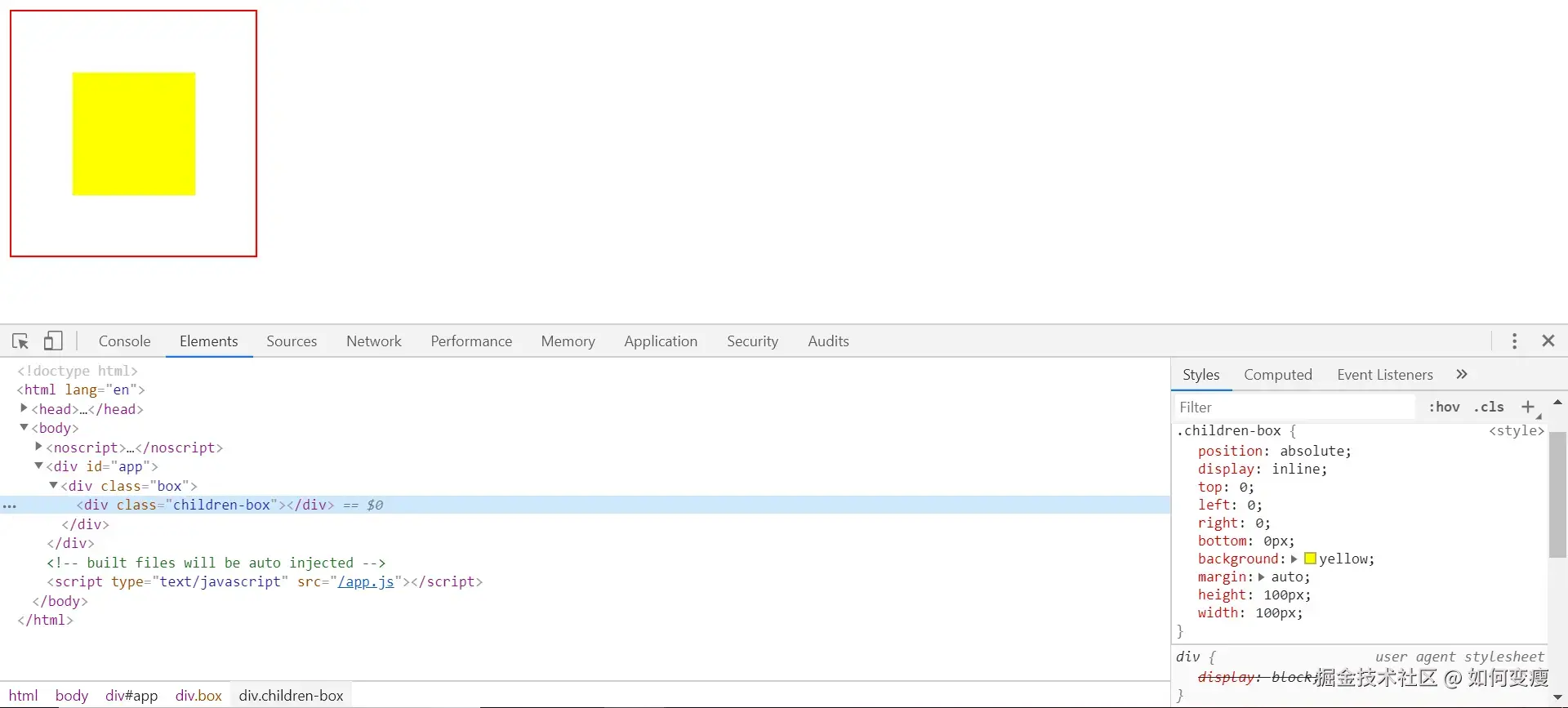Toggle the .cls class editor
This screenshot has height=708, width=1568.
[x=1489, y=407]
